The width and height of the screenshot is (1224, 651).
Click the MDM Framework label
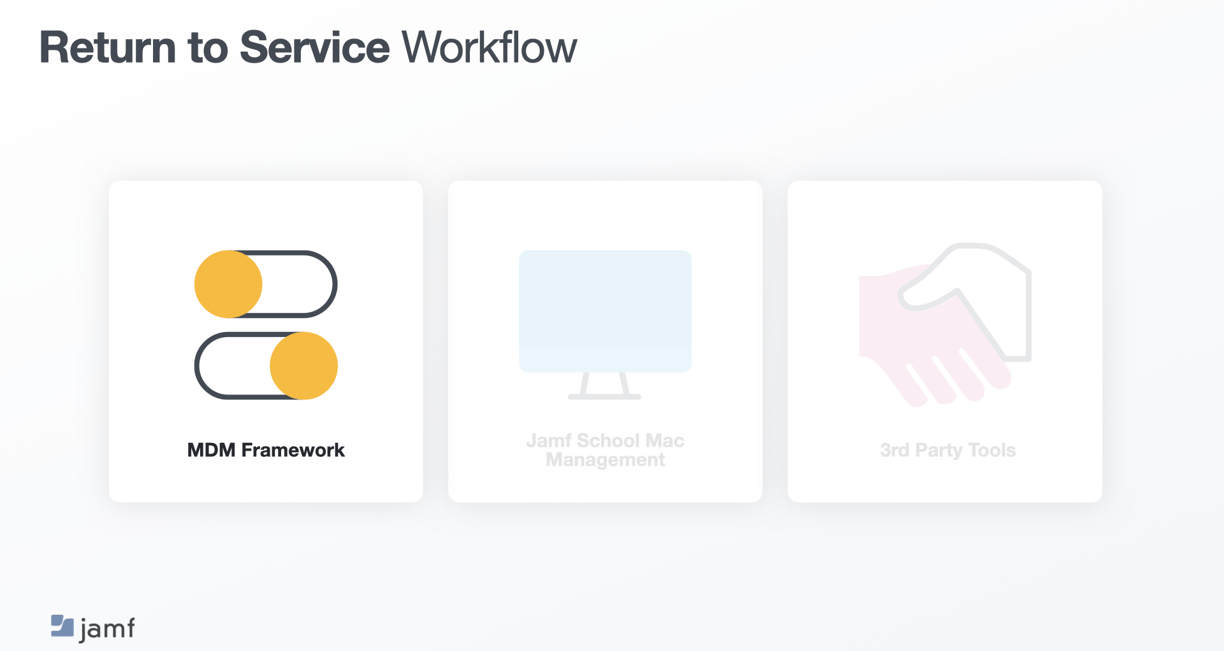click(266, 450)
